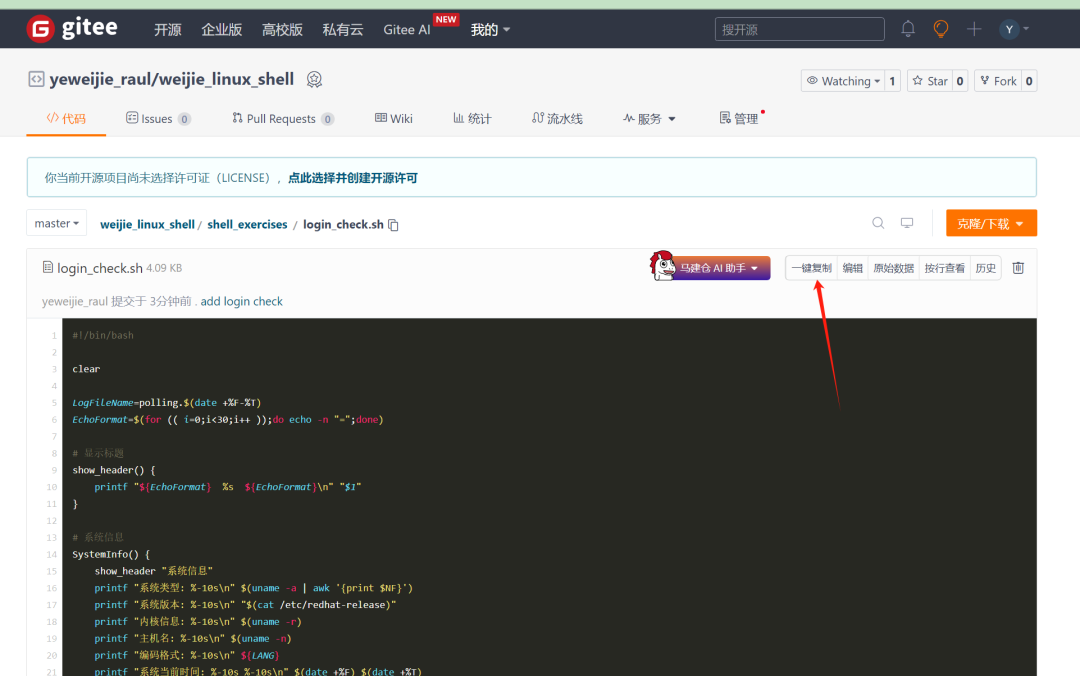Fork this repository
The image size is (1080, 676).
click(x=998, y=81)
